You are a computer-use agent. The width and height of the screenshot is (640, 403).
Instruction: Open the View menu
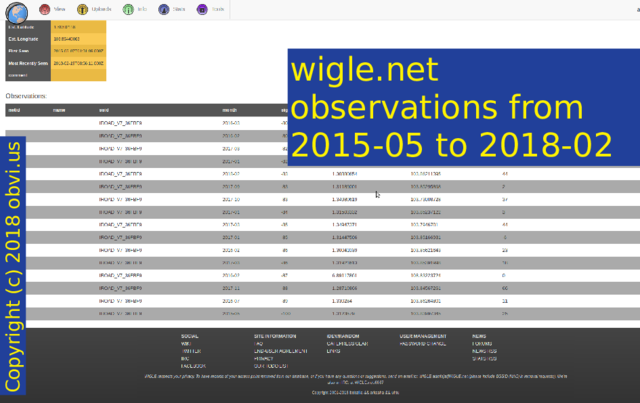coord(59,9)
